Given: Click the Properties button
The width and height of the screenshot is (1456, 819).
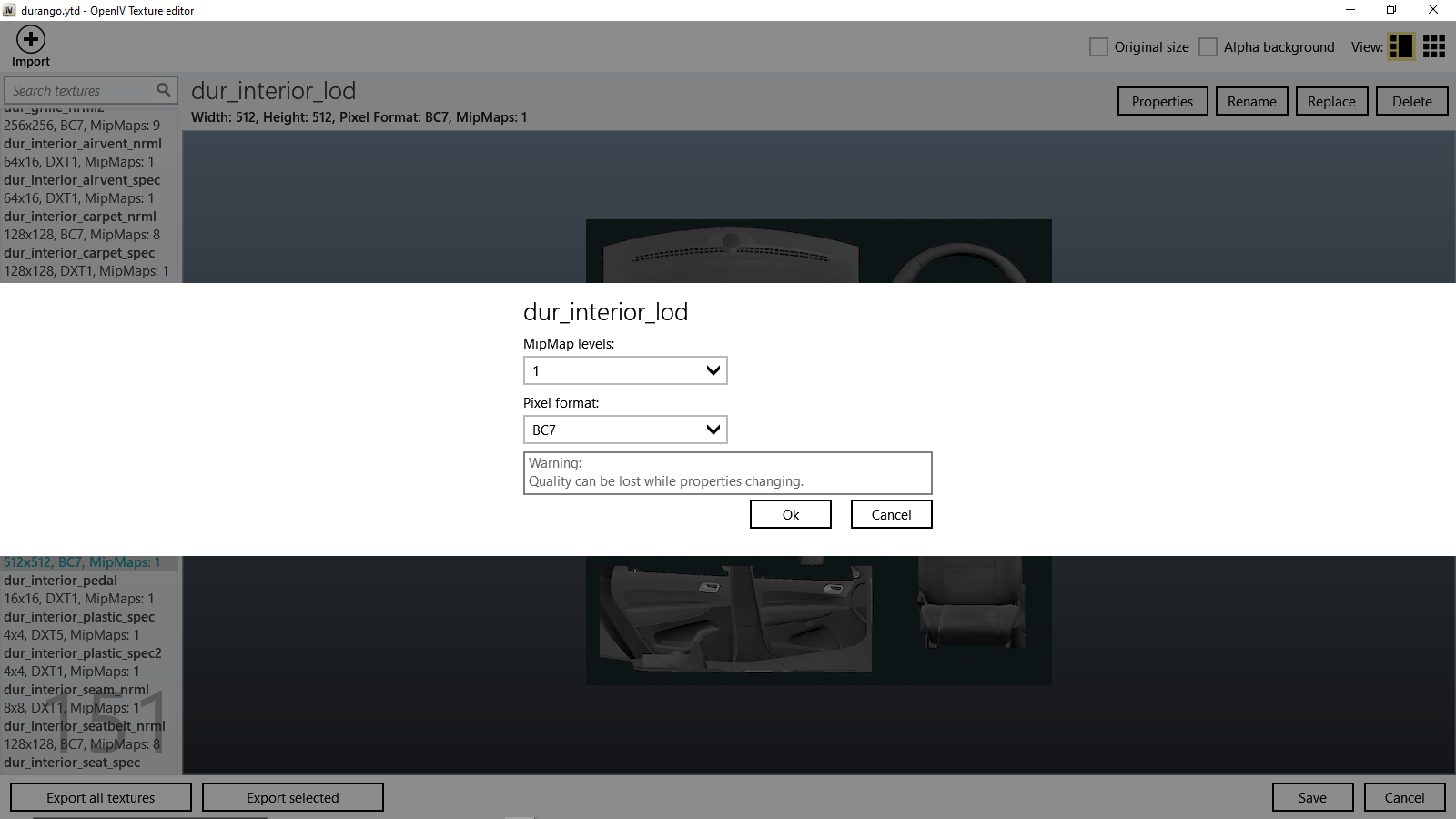Looking at the screenshot, I should coord(1162,101).
